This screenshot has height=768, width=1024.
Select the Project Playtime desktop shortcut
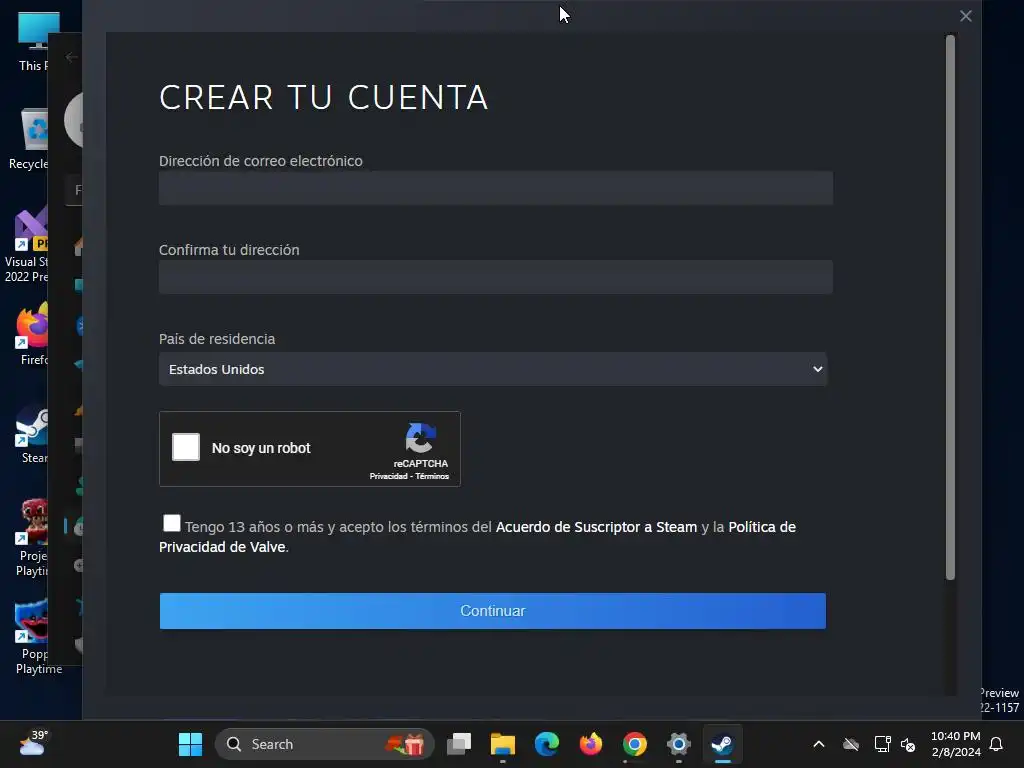tap(33, 538)
